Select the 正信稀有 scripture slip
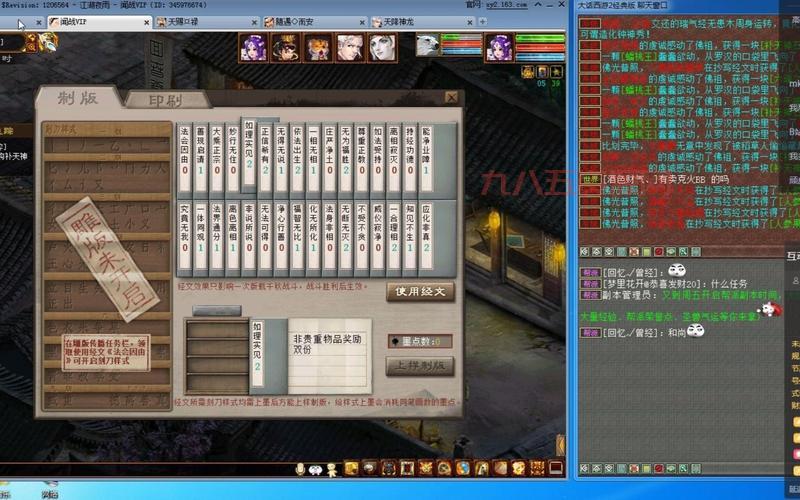The image size is (800, 500). 265,159
